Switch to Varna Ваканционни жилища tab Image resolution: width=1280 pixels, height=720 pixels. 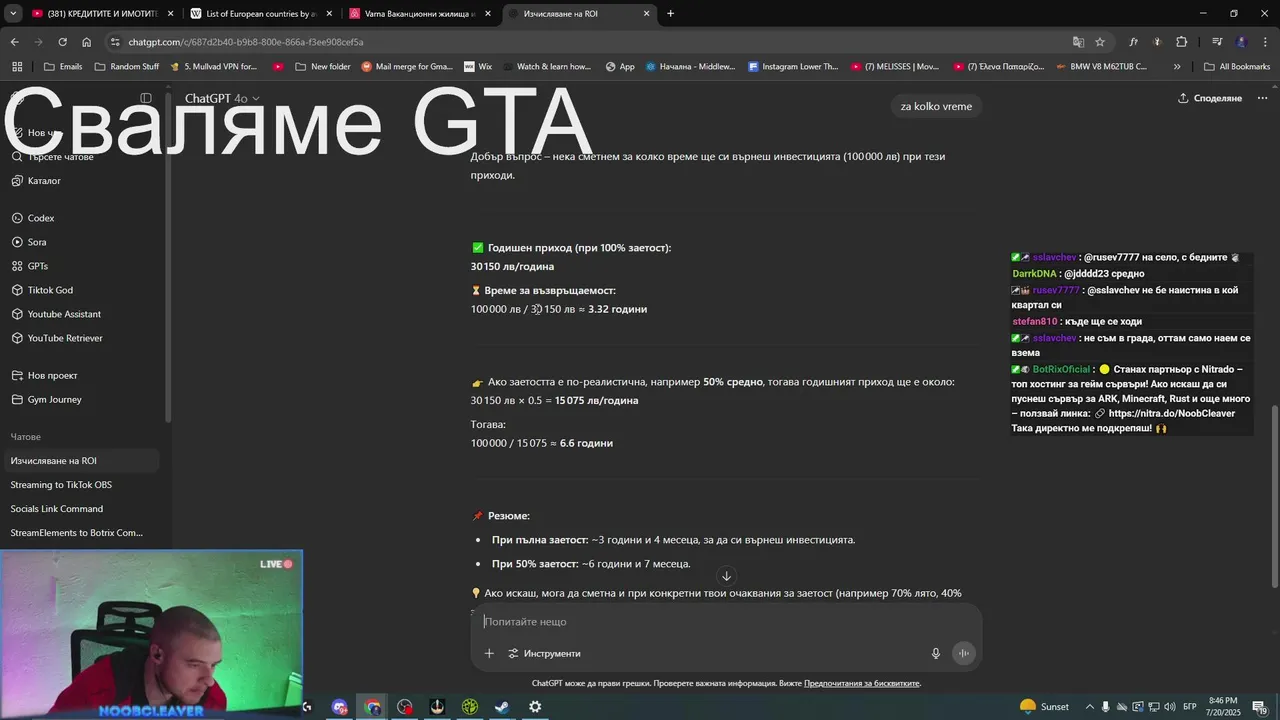(420, 14)
